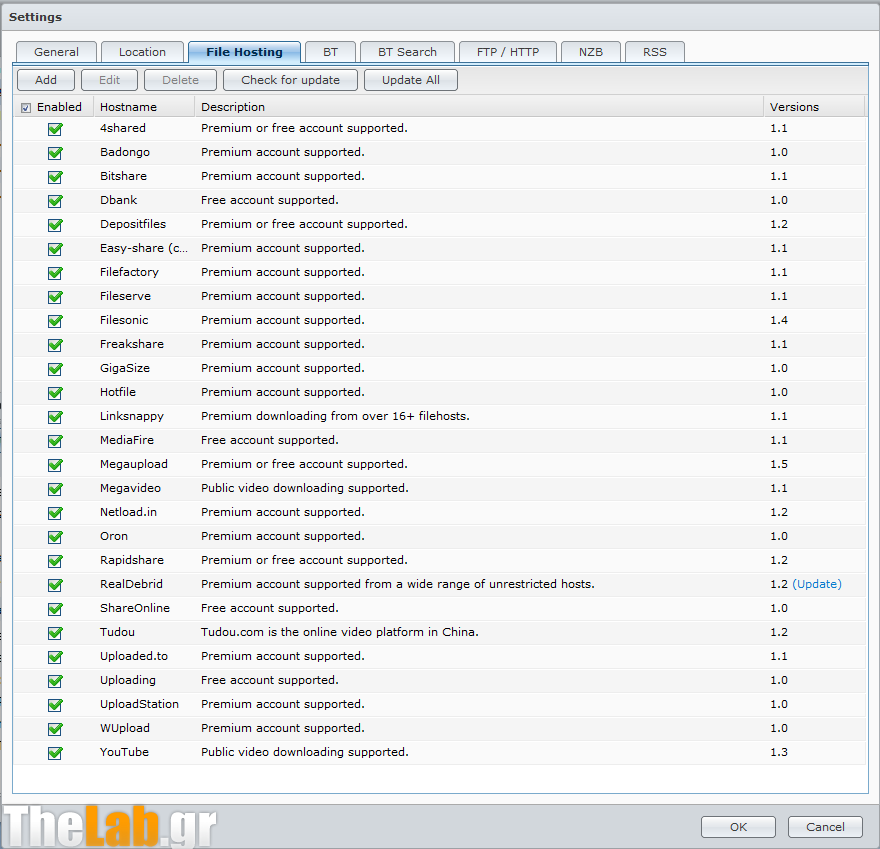The image size is (880, 849).
Task: Select the ShareOnline hostname
Action: [135, 608]
